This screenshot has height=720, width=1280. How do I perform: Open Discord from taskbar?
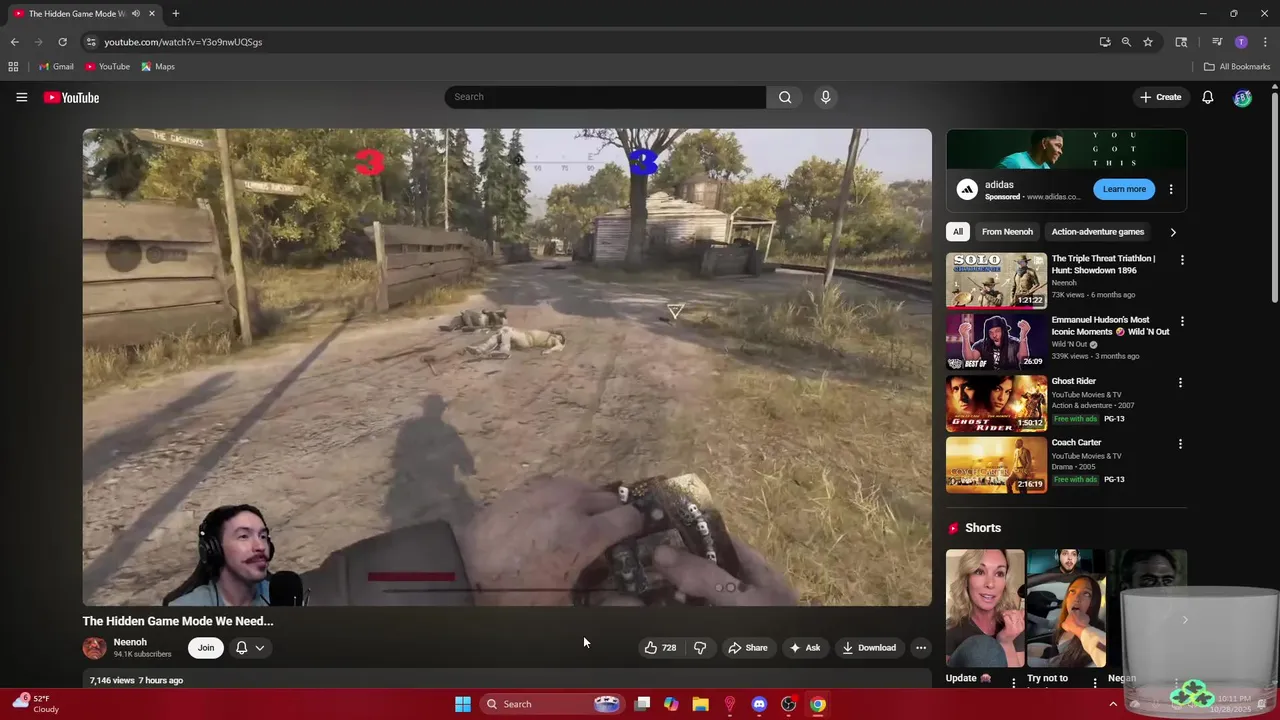(759, 704)
